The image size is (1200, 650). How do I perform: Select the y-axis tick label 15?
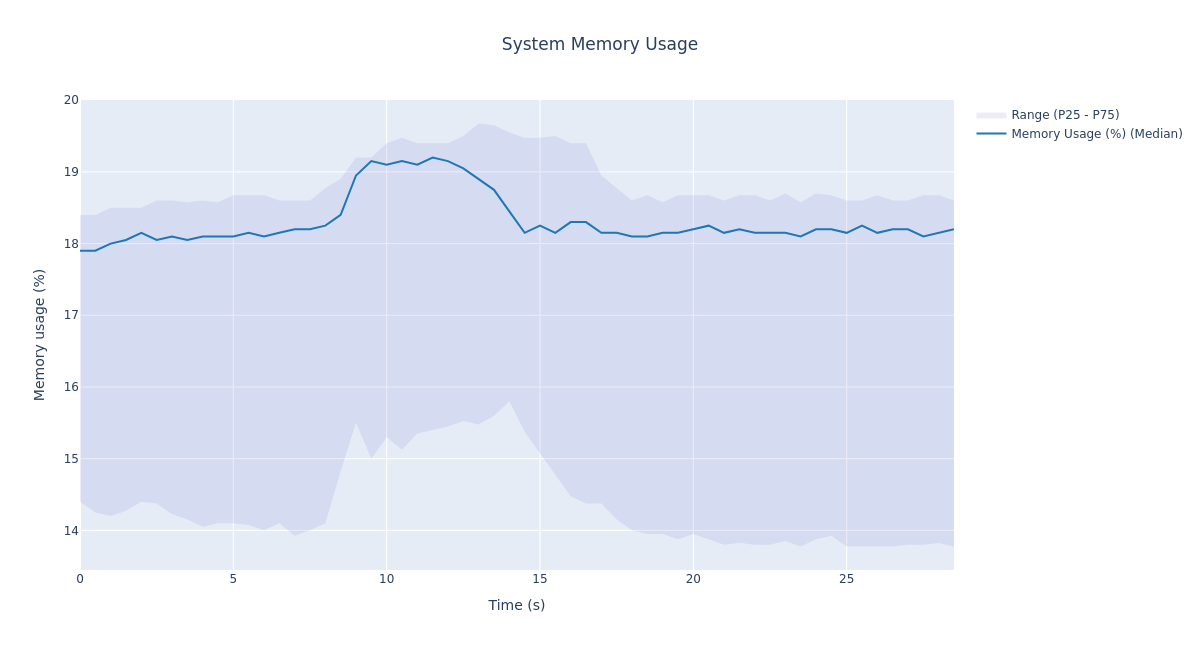pos(71,459)
